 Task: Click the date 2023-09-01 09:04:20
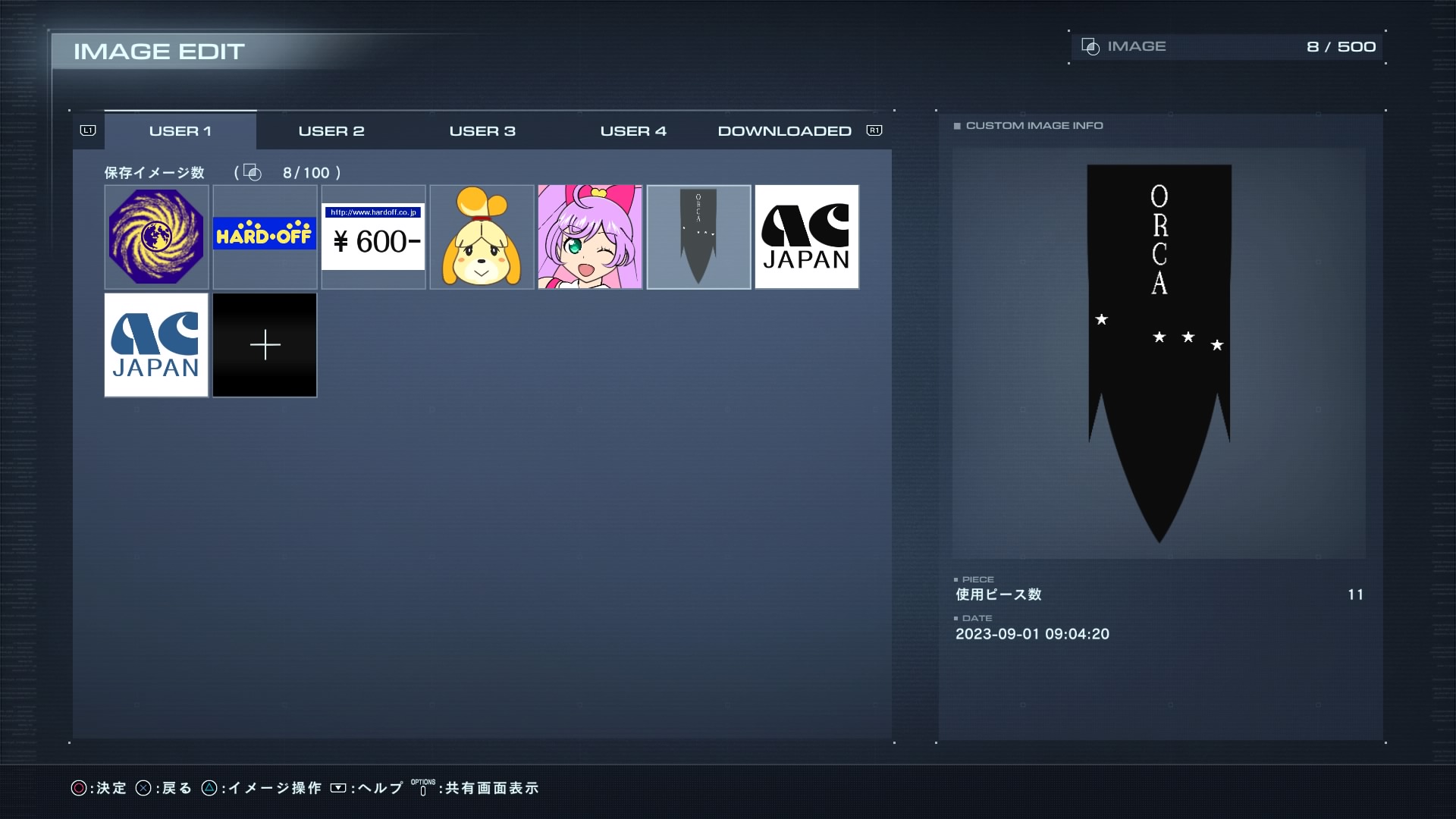tap(1032, 634)
